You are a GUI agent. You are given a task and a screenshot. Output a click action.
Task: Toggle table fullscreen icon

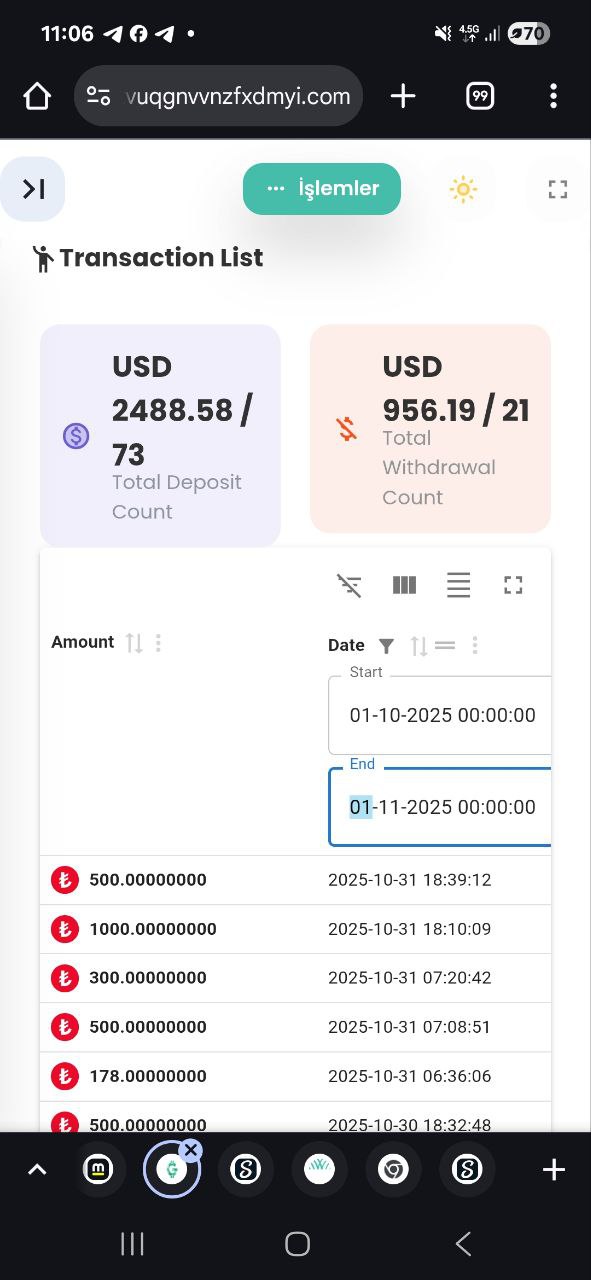click(513, 585)
